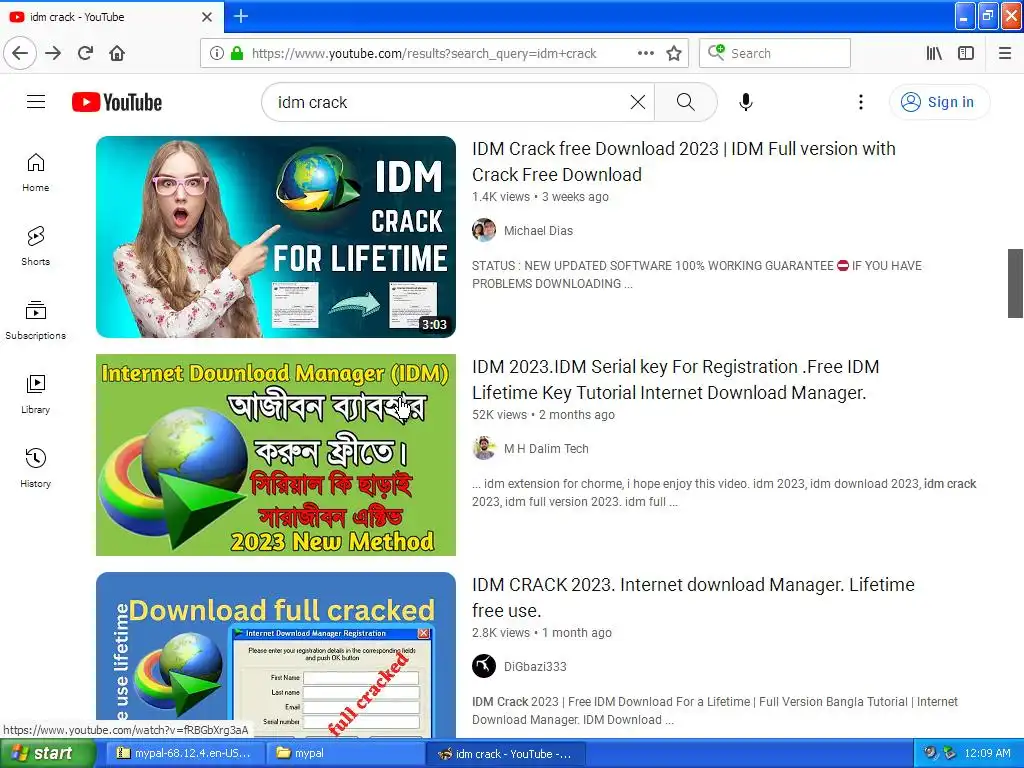Visit M H Dalim Tech channel name

[546, 449]
